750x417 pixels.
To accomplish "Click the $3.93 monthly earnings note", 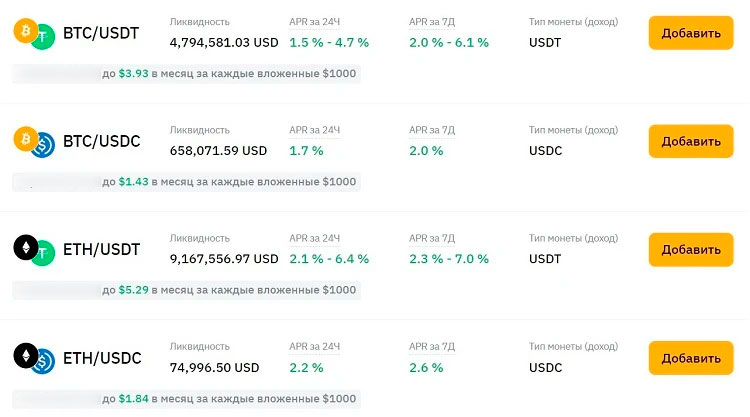I will pos(228,74).
